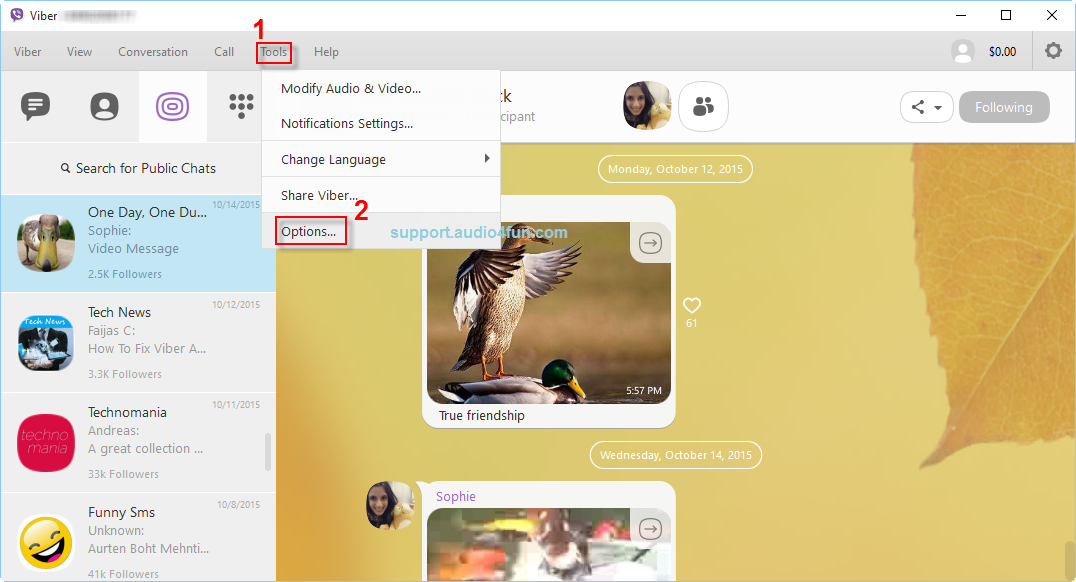Image resolution: width=1076 pixels, height=582 pixels.
Task: Click Search for Public Chats field
Action: (138, 168)
